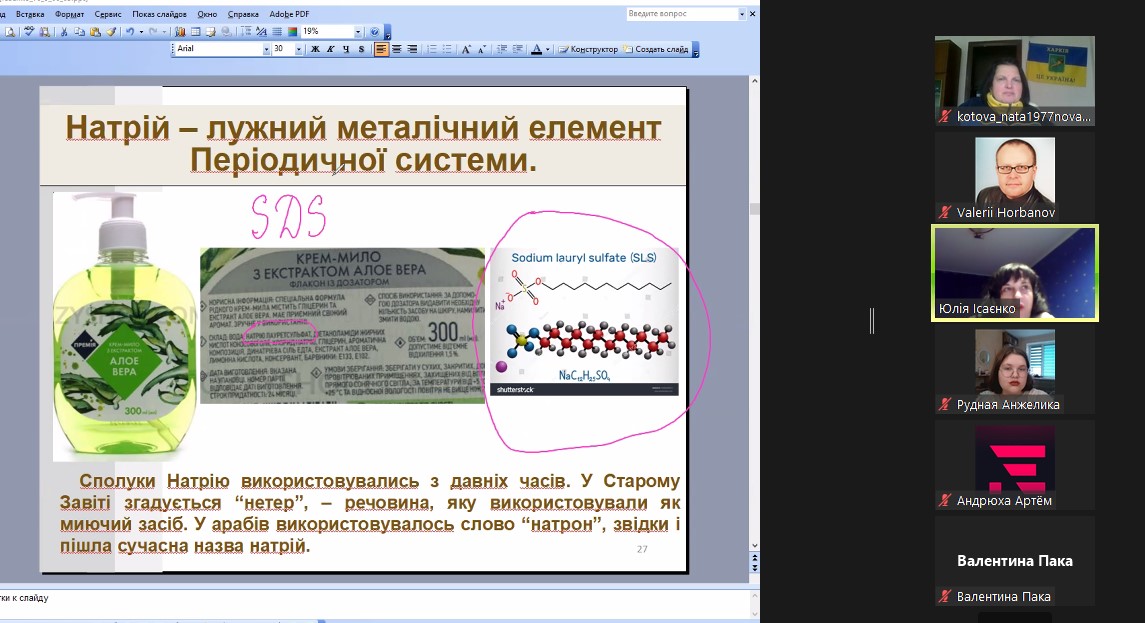Screen dimensions: 1145x623
Task: Run the spelling check tool
Action: click(x=29, y=32)
